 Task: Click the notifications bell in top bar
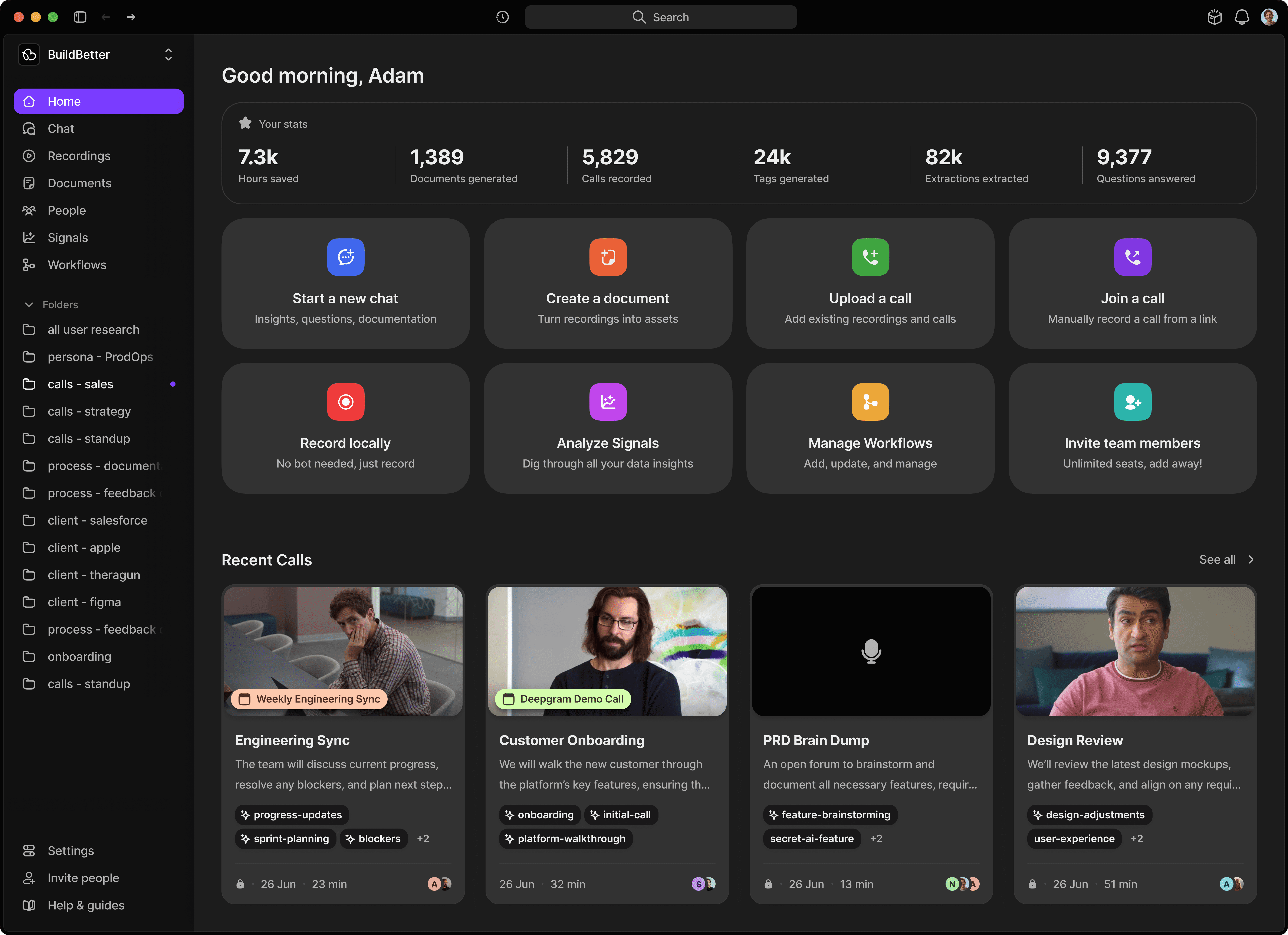(1241, 17)
